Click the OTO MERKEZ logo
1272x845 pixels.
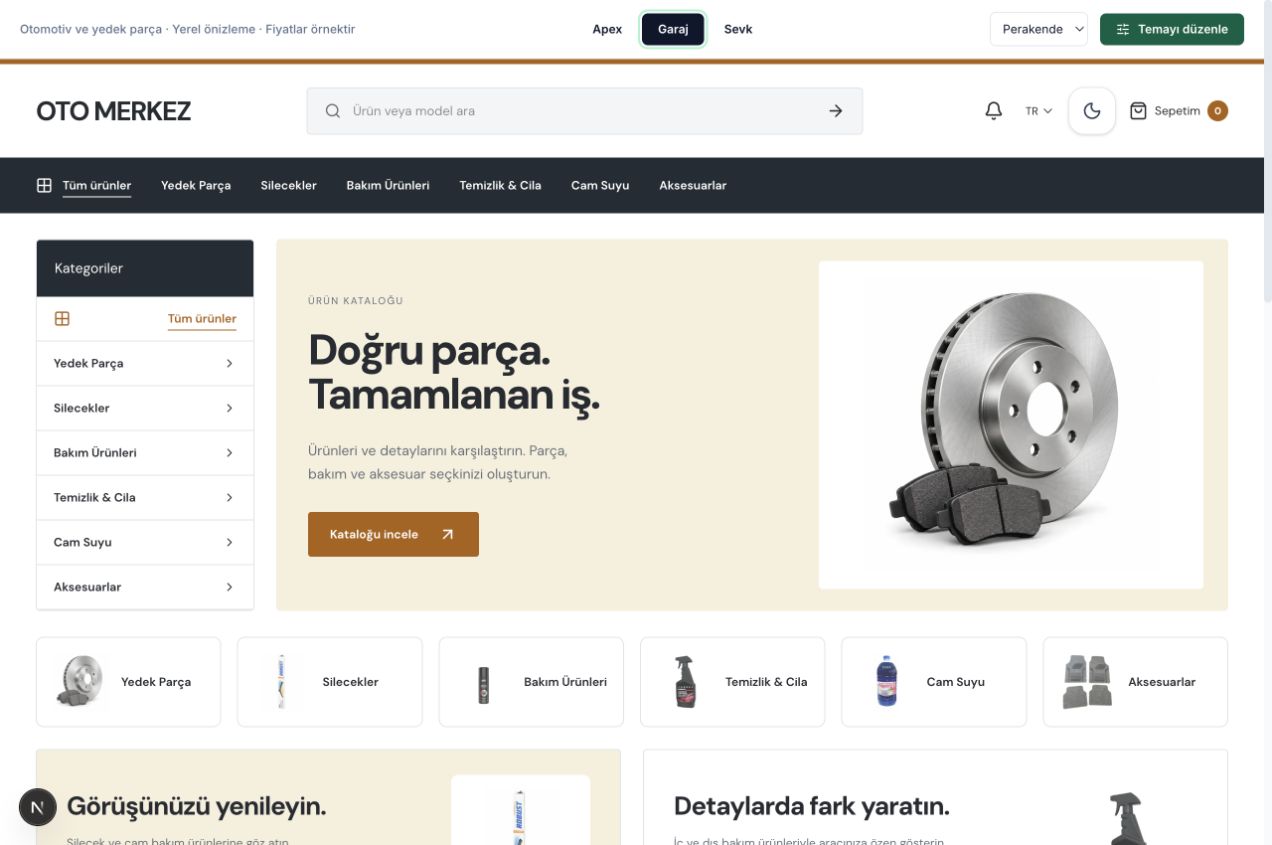[x=113, y=111]
